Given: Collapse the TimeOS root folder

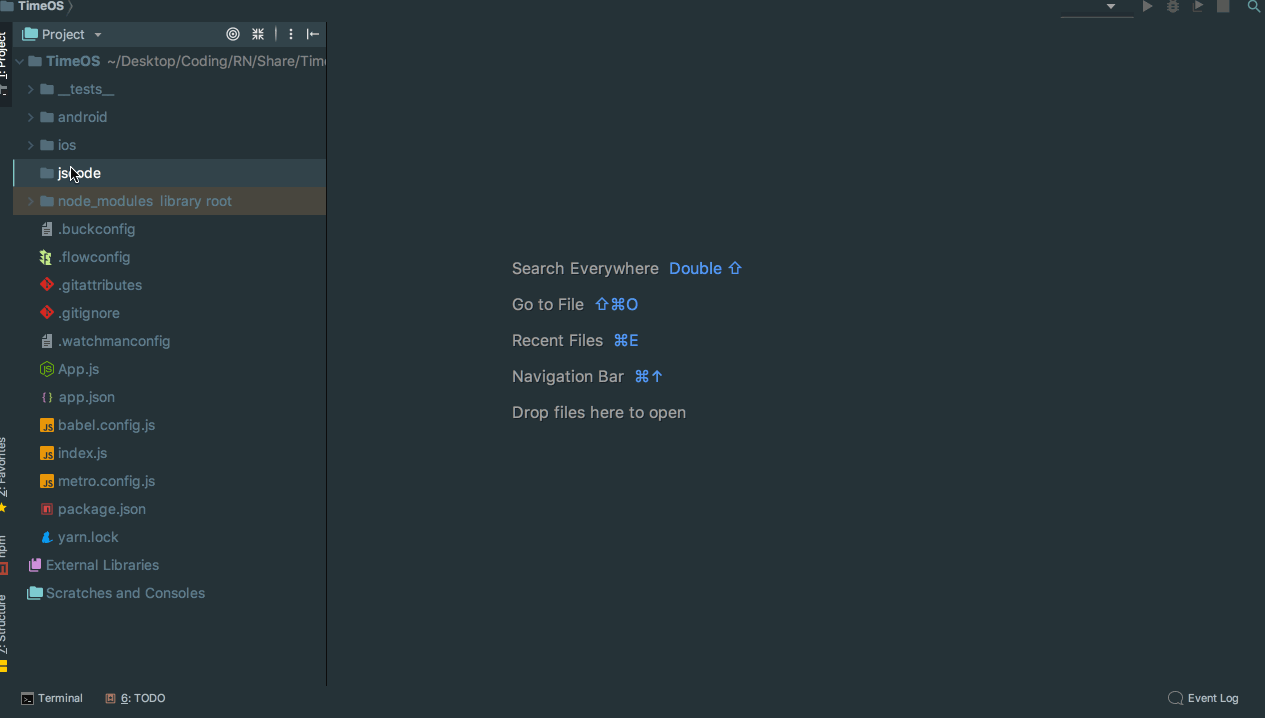Looking at the screenshot, I should pos(19,61).
